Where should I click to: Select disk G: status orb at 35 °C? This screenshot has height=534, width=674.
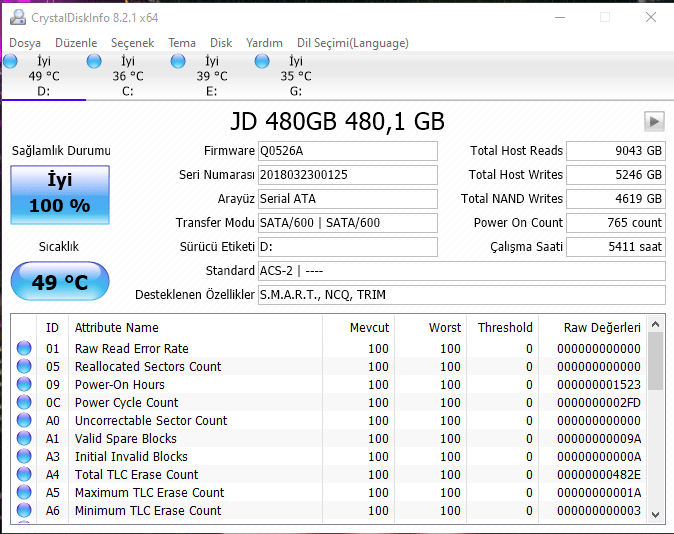(262, 62)
